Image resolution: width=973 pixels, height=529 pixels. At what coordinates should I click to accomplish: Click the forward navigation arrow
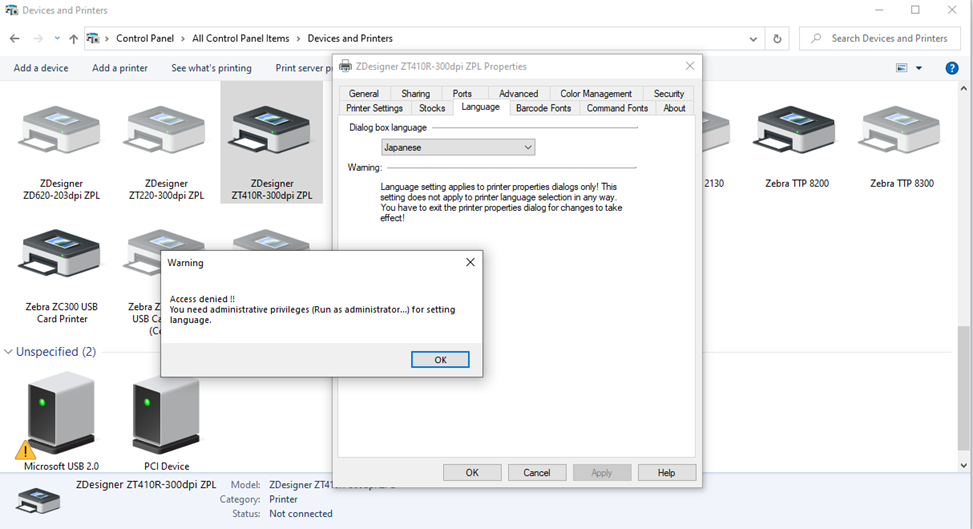click(x=38, y=38)
